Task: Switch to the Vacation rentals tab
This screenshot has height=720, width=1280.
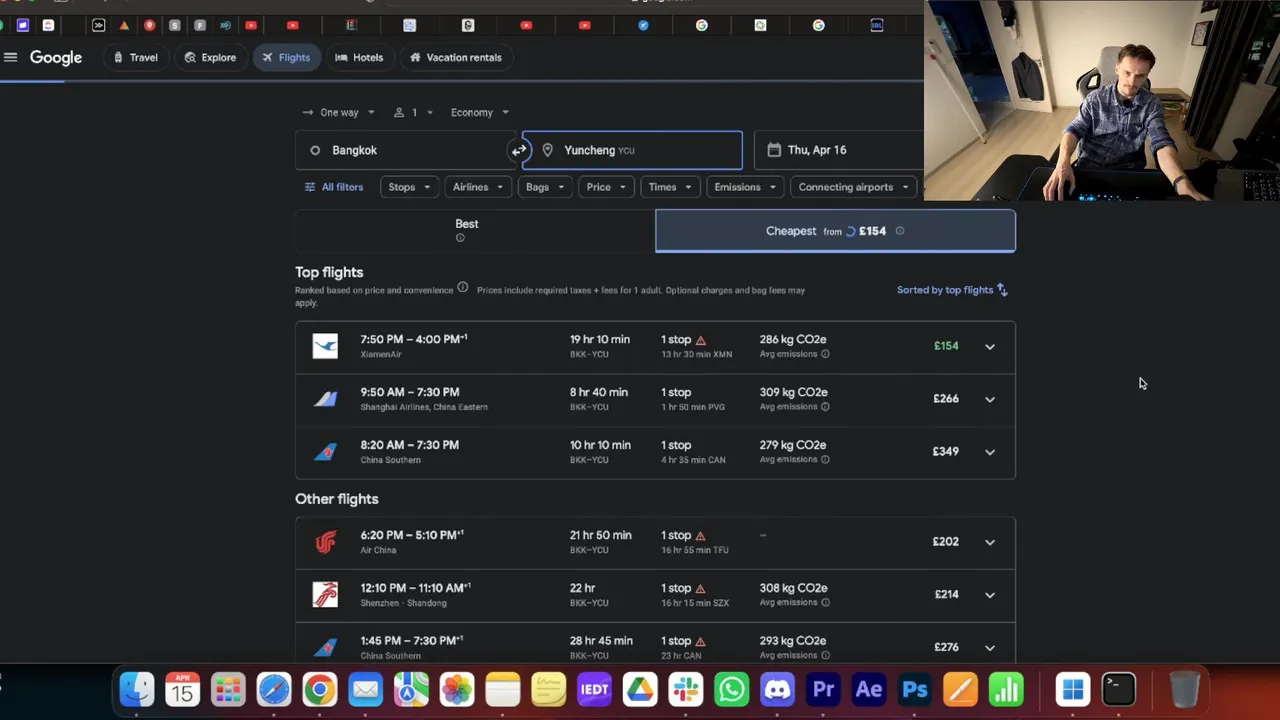Action: pos(455,58)
